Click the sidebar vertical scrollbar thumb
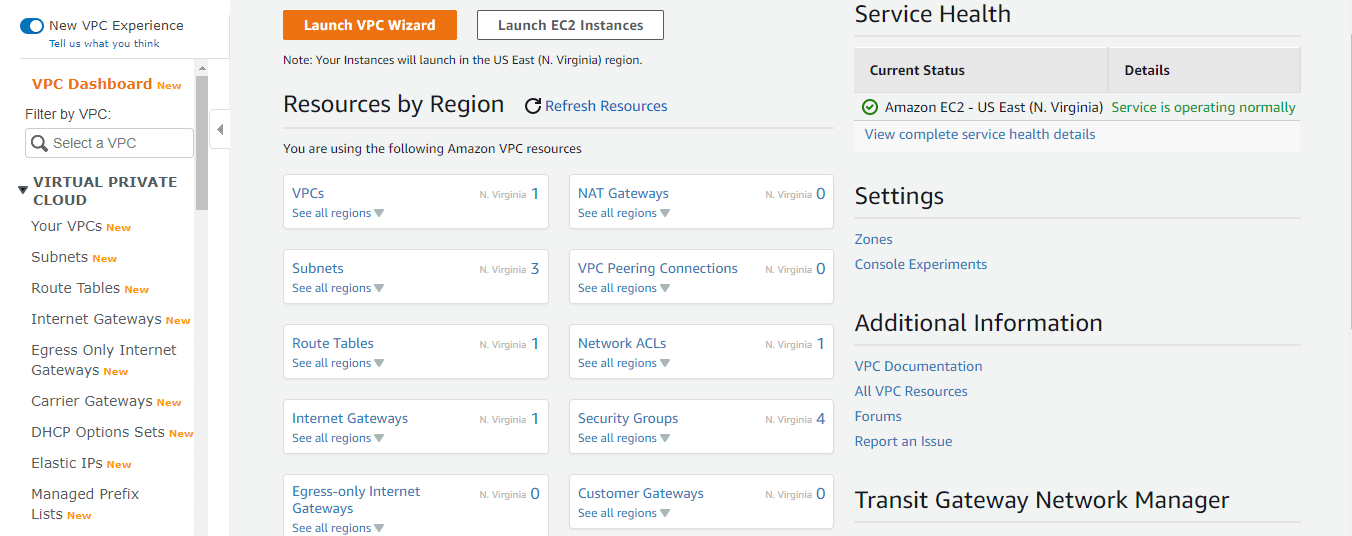The image size is (1352, 536). pyautogui.click(x=202, y=143)
